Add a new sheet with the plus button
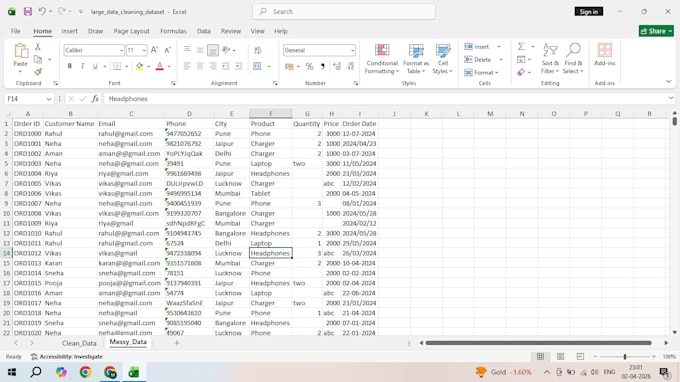The image size is (680, 382). pos(177,343)
